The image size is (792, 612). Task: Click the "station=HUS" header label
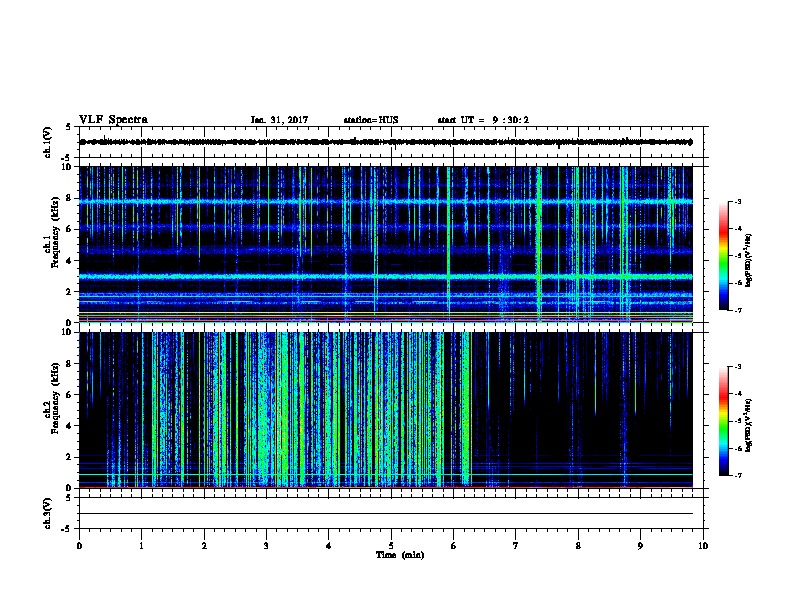pos(371,120)
